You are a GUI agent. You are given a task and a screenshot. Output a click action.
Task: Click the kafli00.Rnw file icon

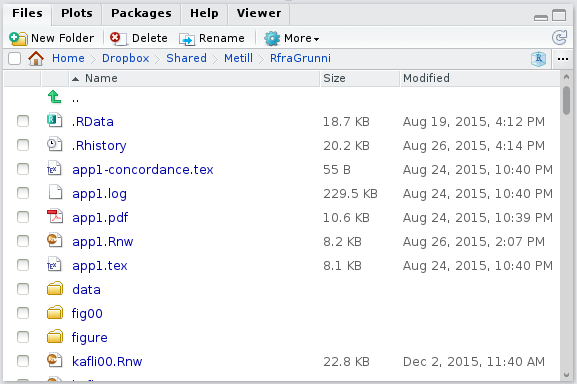54,360
